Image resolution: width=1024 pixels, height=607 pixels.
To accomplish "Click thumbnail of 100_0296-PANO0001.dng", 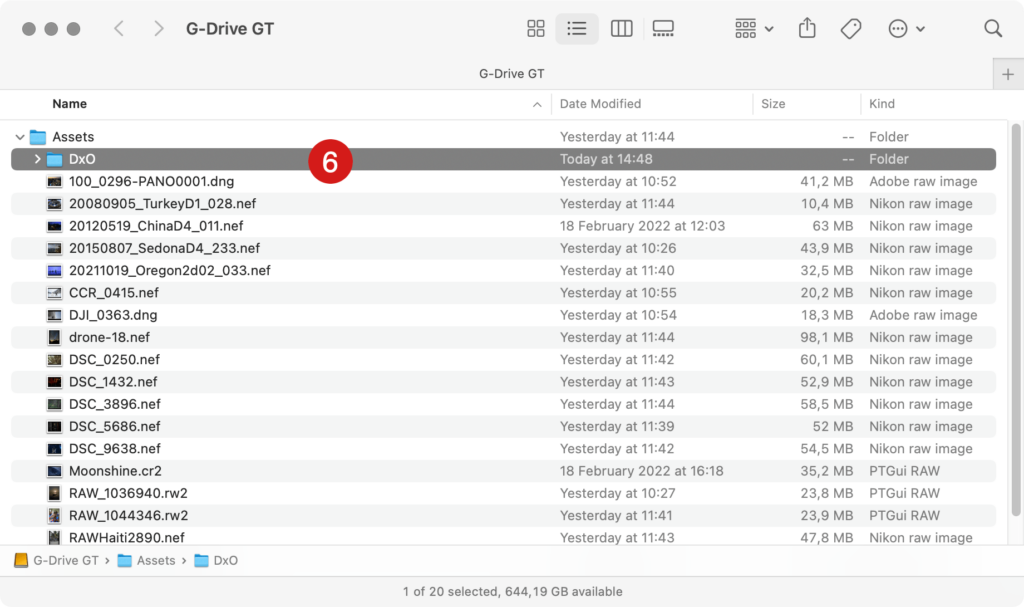I will [54, 182].
